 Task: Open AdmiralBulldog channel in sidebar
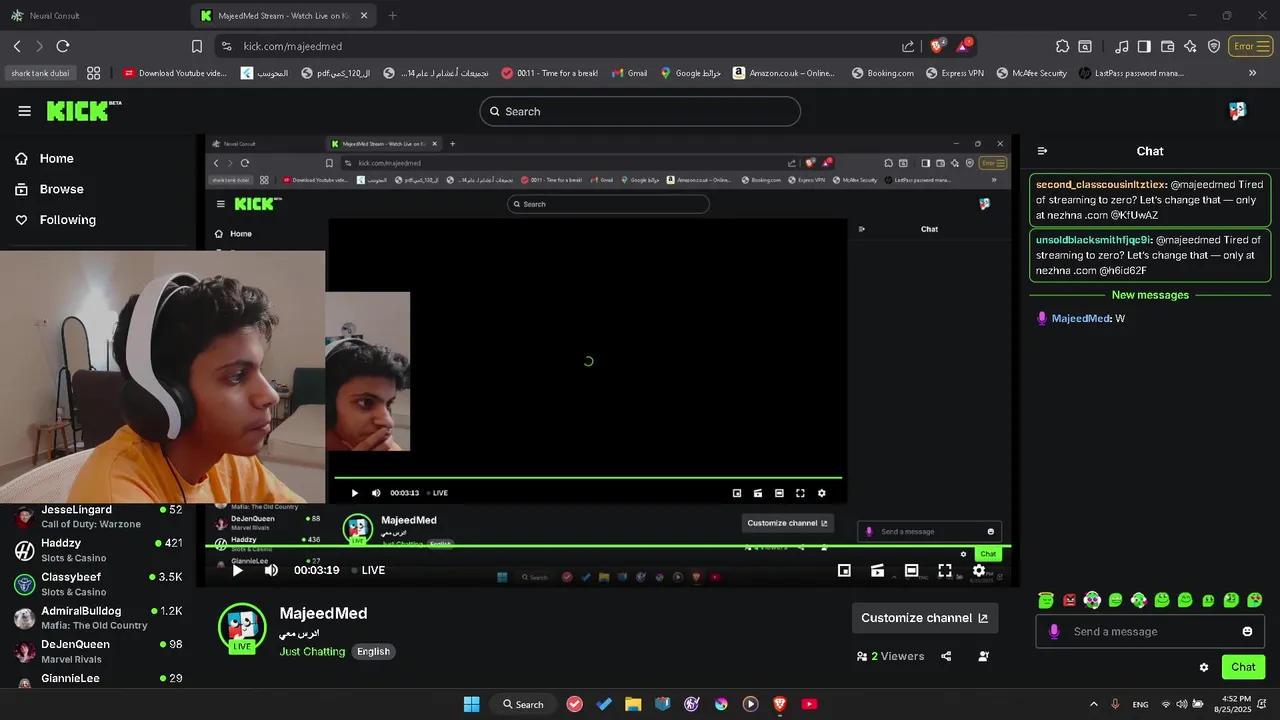(98, 617)
